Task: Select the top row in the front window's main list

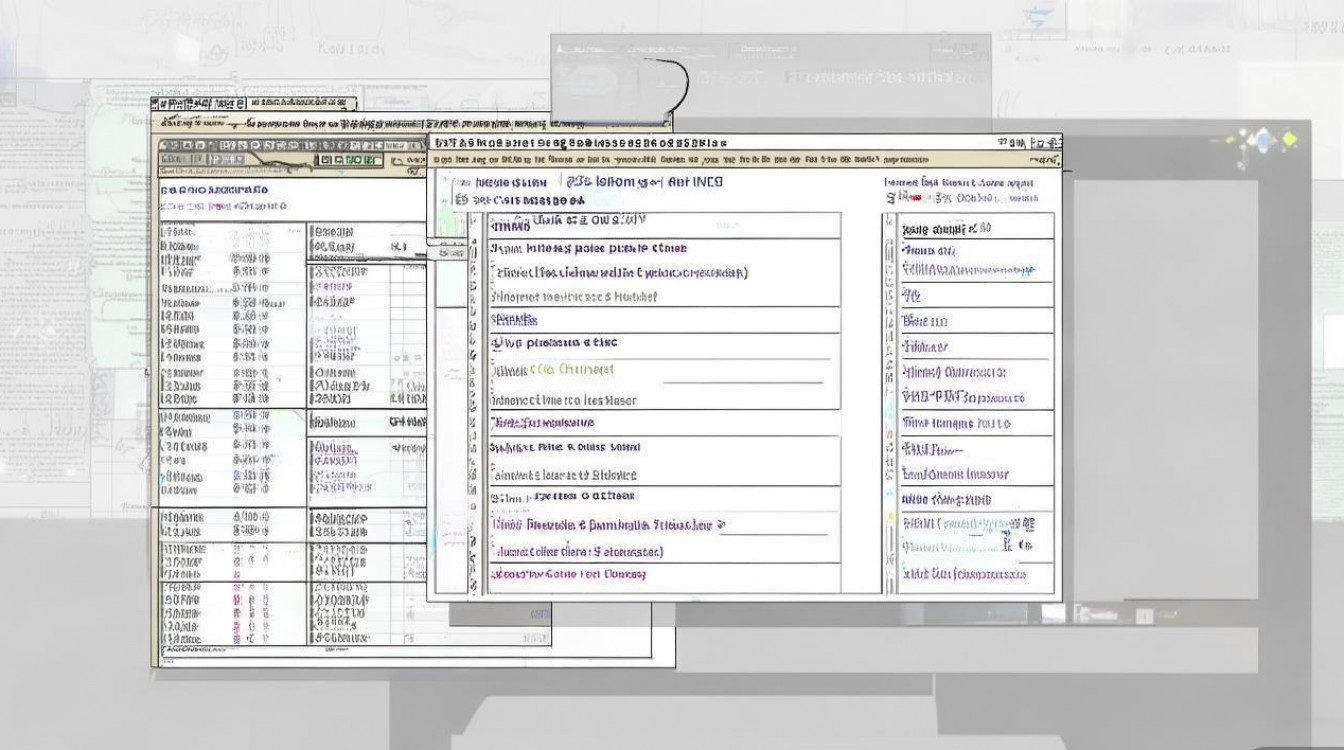Action: (664, 224)
